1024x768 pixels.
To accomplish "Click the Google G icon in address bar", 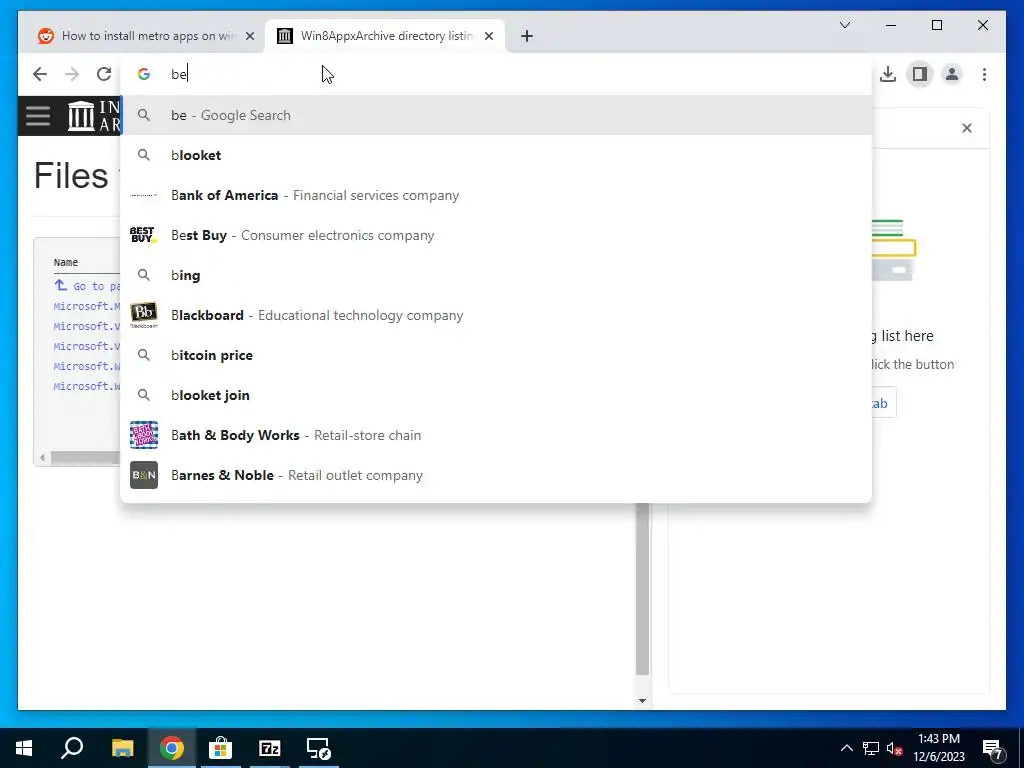I will coord(144,74).
